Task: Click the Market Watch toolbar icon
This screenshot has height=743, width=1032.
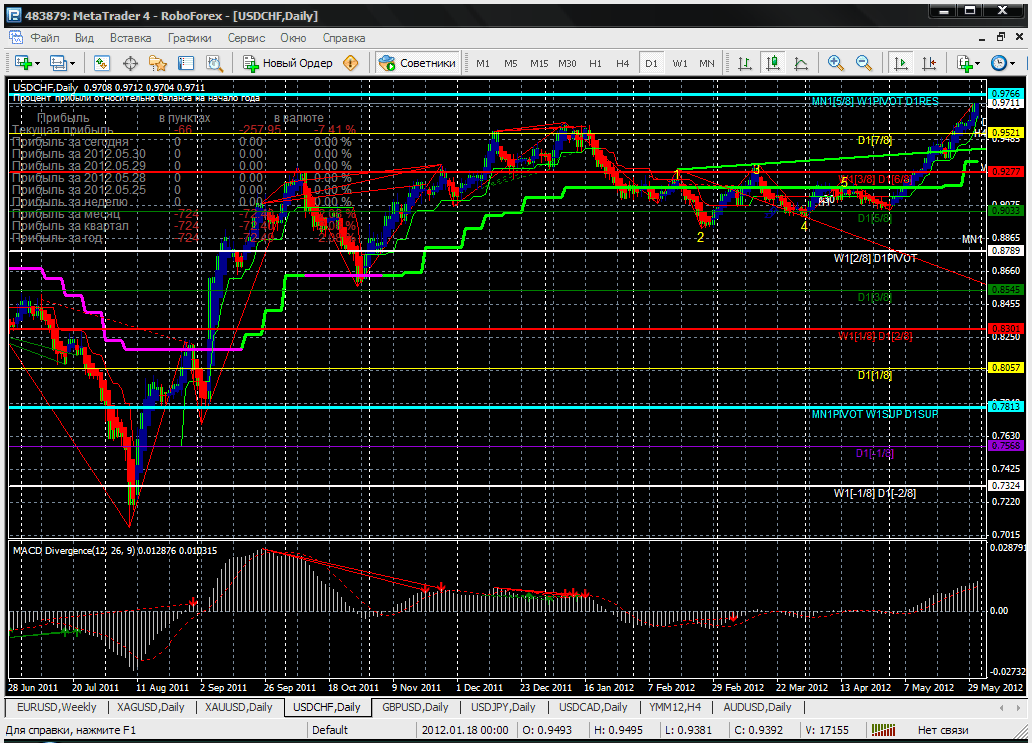Action: click(102, 63)
